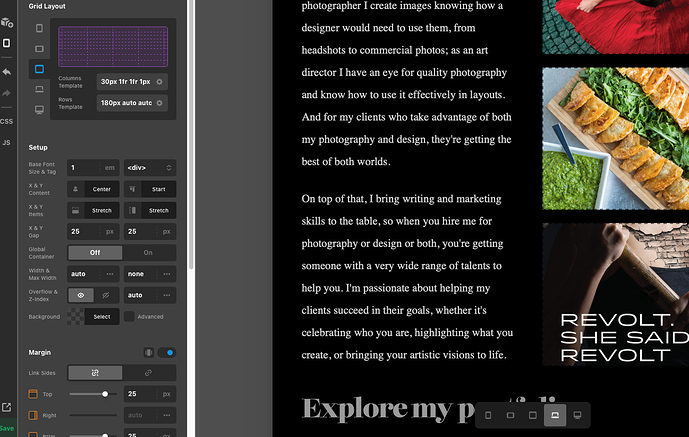
Task: Edit the Columns Template value field
Action: point(125,82)
